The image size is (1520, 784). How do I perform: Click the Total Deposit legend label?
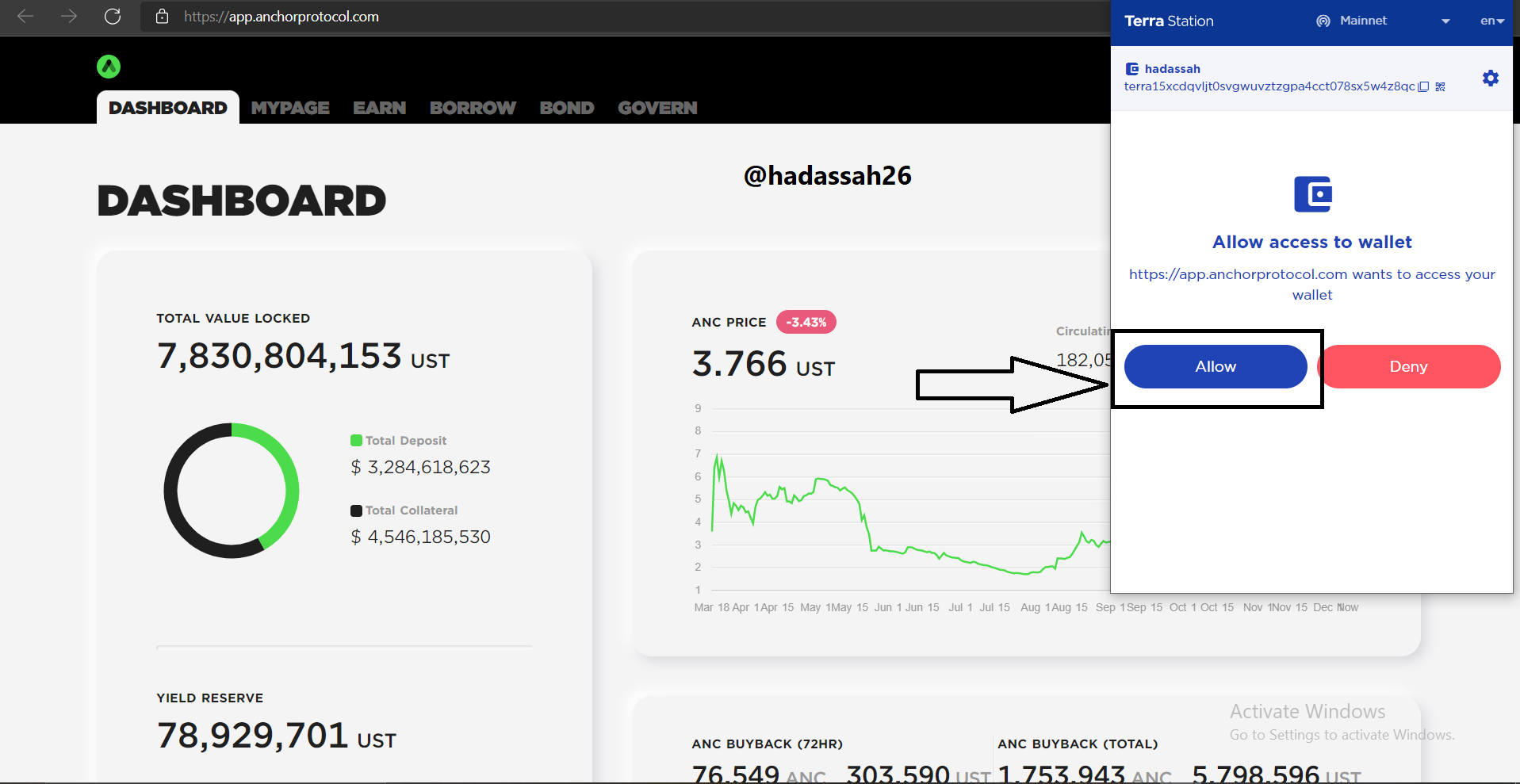point(406,441)
